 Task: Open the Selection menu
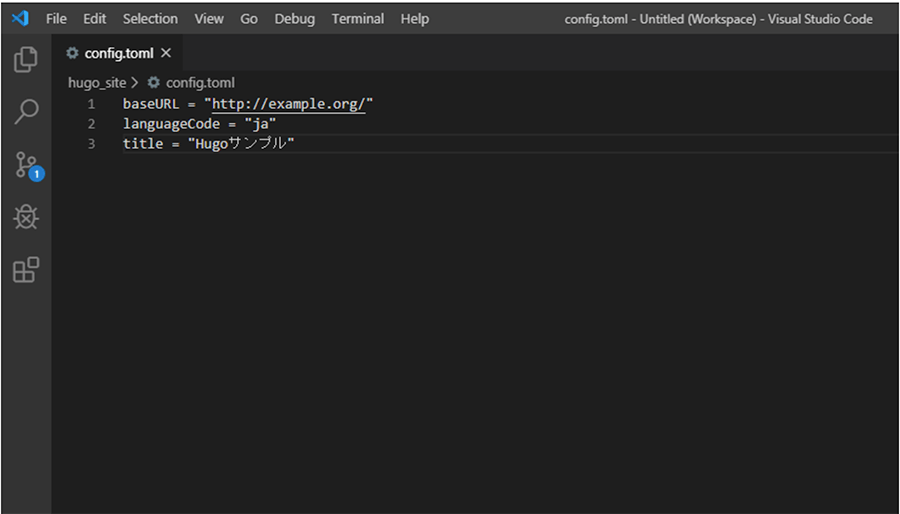point(150,19)
